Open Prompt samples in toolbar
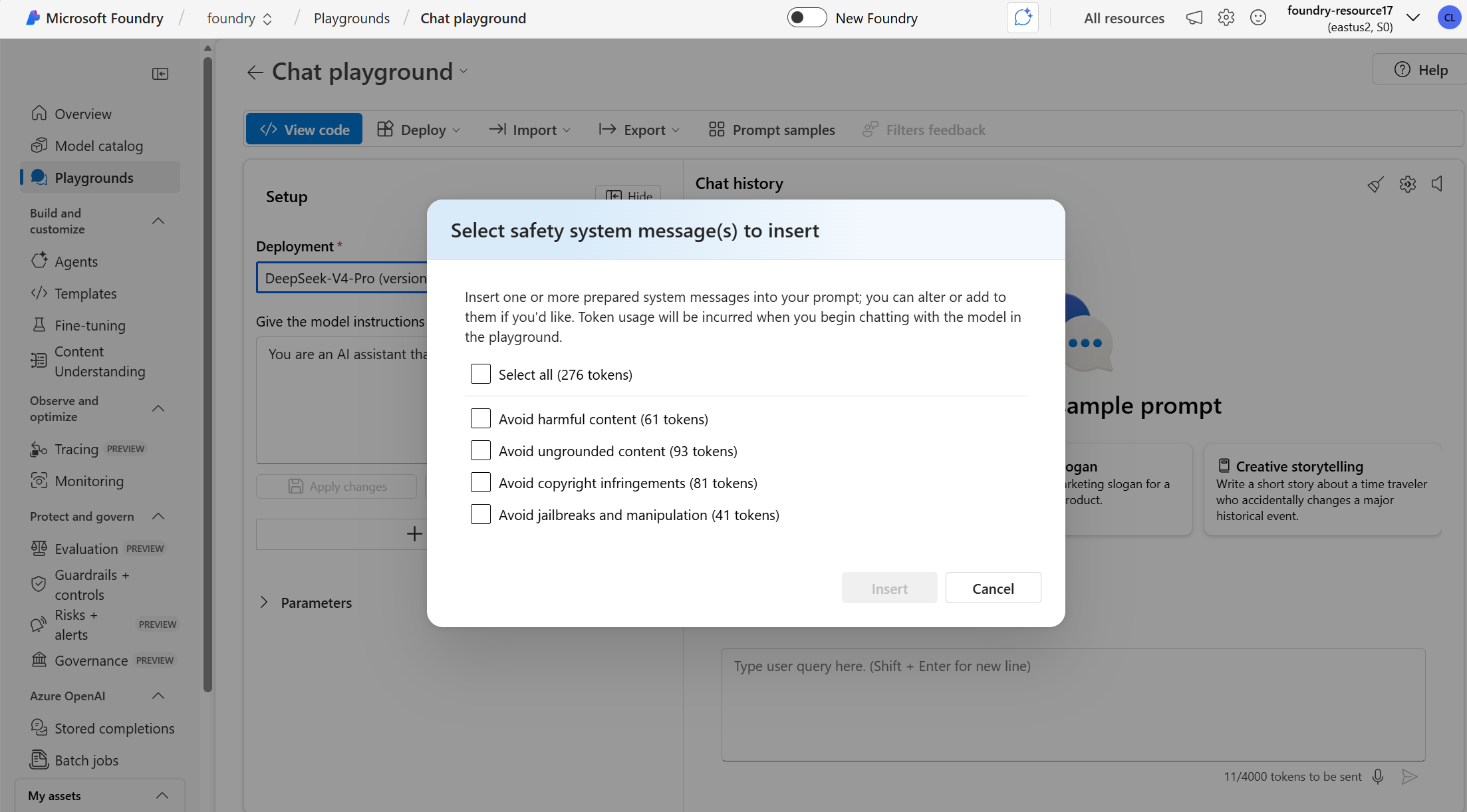Viewport: 1467px width, 812px height. click(x=772, y=130)
